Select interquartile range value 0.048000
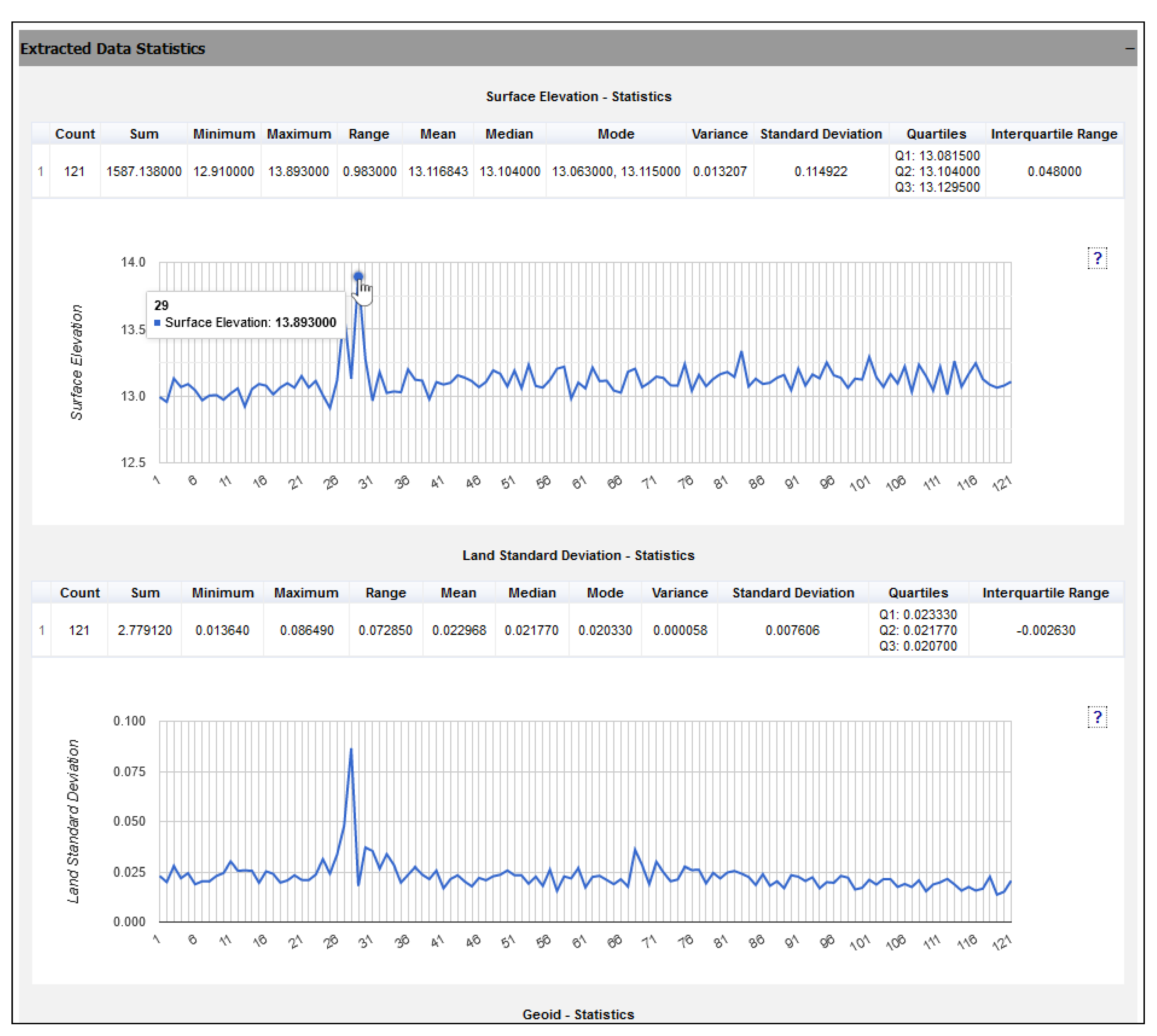Viewport: 1157px width, 1036px height. coord(1055,171)
